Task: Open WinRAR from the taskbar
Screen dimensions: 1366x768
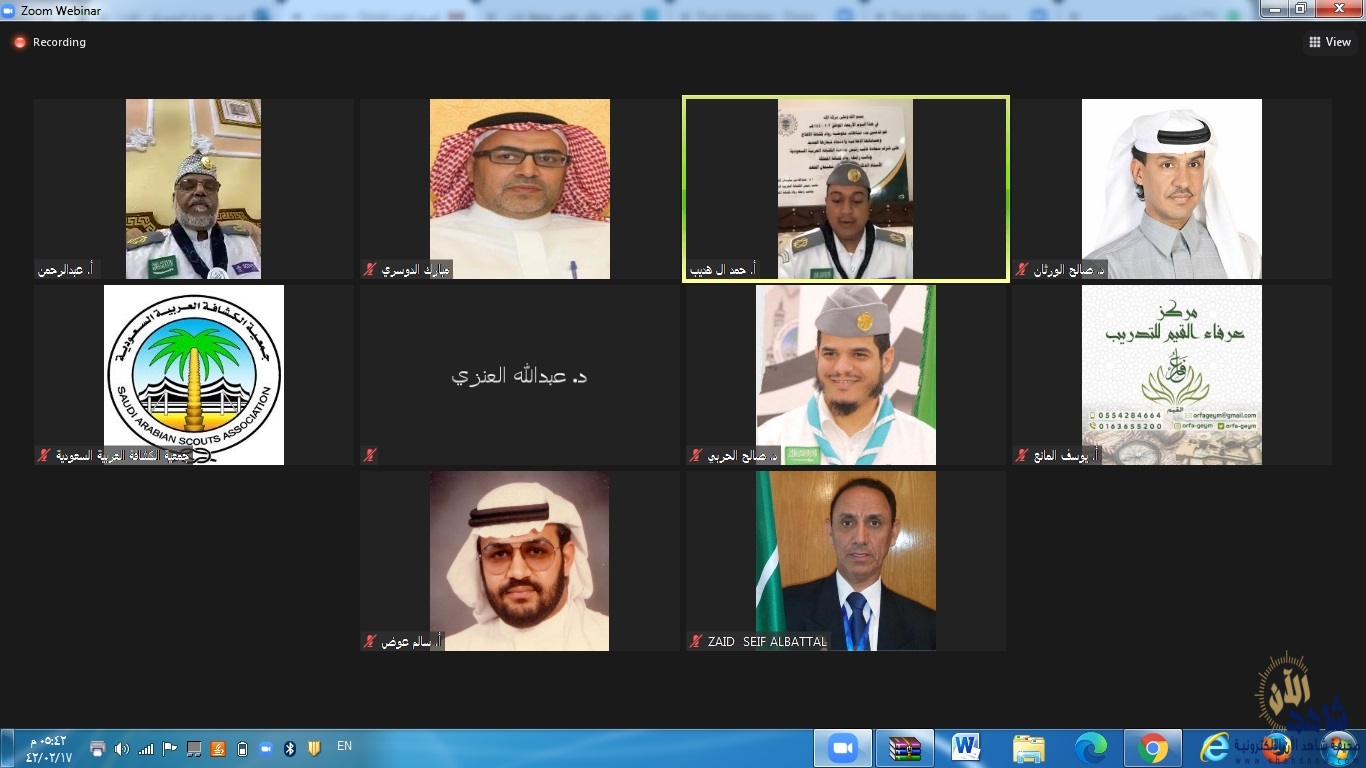Action: (x=904, y=748)
